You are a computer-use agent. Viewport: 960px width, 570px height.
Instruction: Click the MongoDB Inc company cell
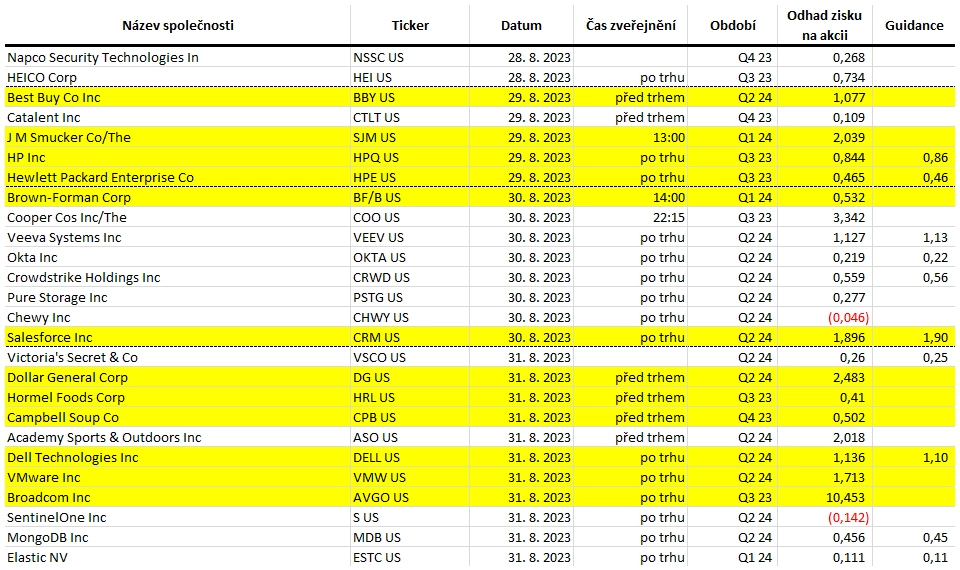coord(178,538)
